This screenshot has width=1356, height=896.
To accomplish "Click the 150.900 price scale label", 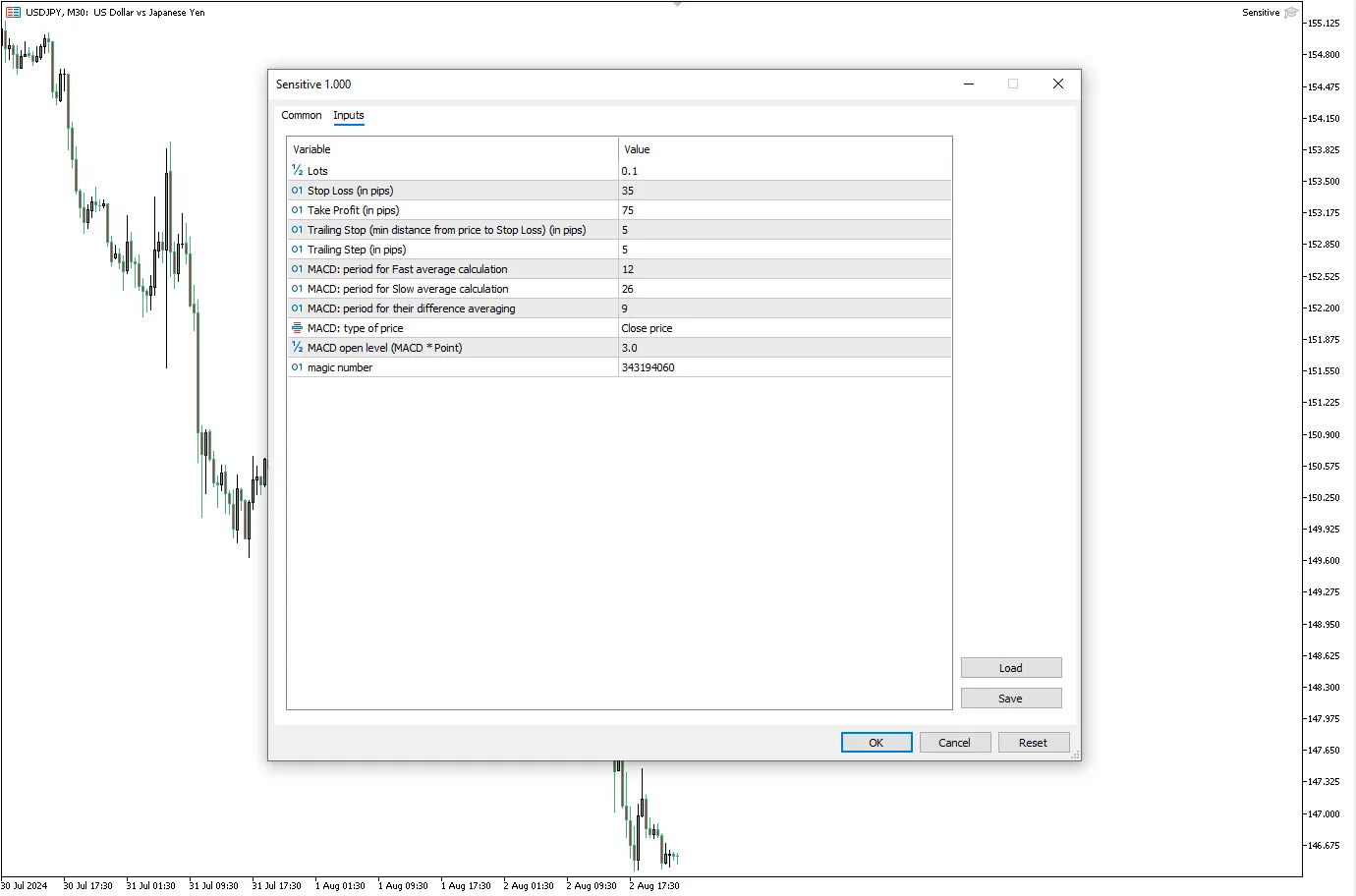I will pyautogui.click(x=1324, y=435).
